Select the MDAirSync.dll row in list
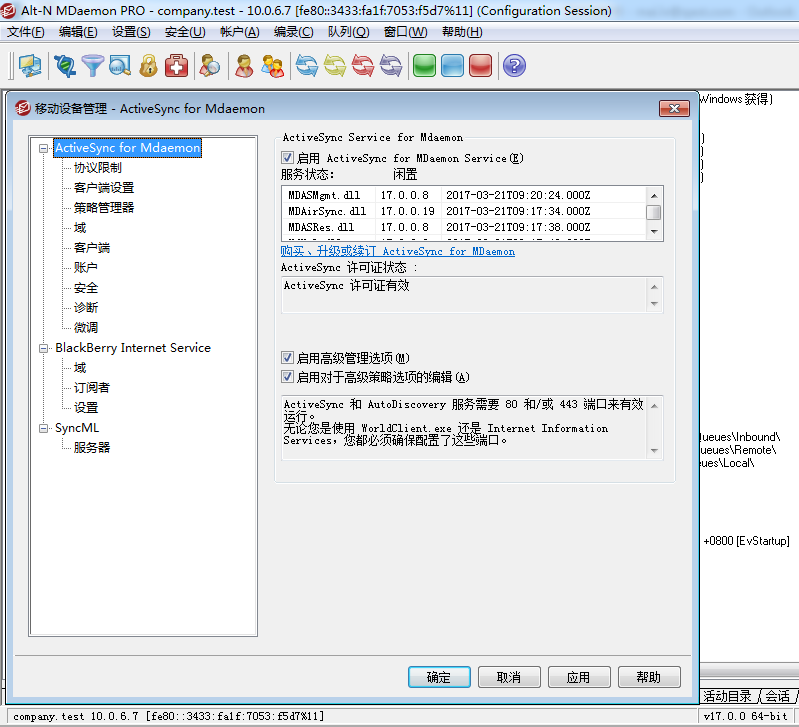Viewport: 799px width, 727px height. [x=464, y=211]
